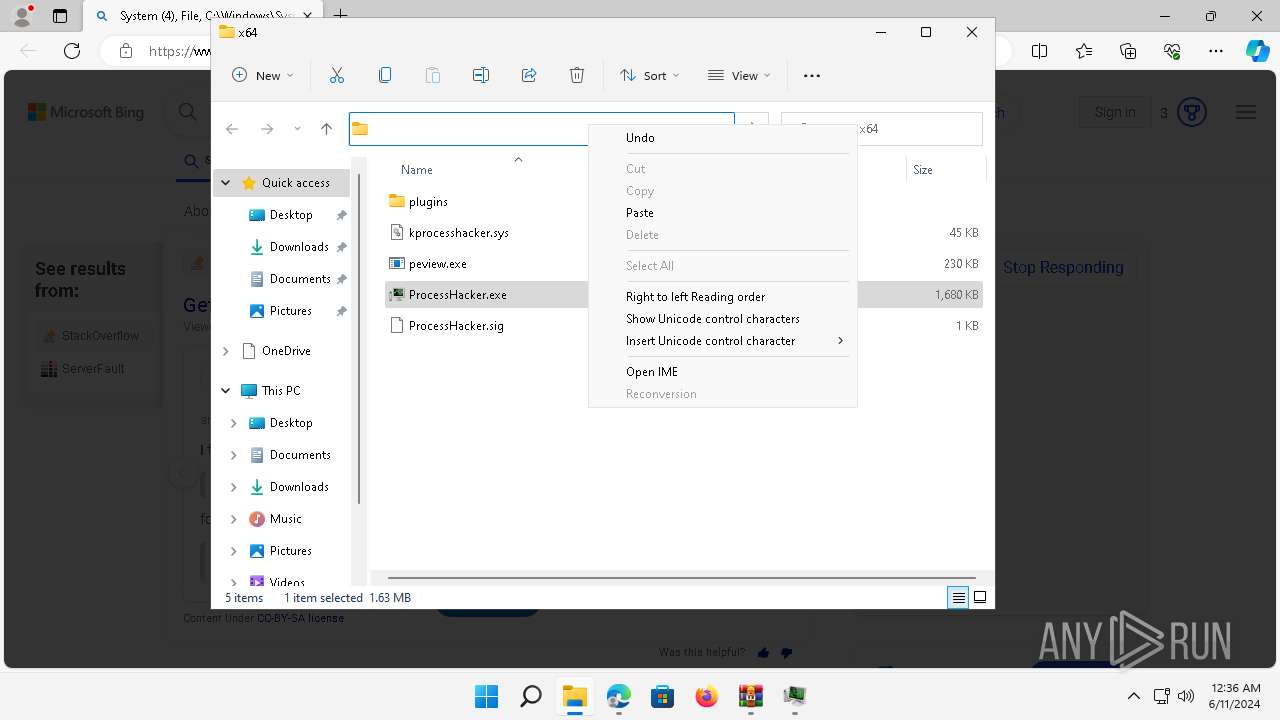Click the Rename icon in Explorer toolbar
The image size is (1280, 720).
(481, 75)
